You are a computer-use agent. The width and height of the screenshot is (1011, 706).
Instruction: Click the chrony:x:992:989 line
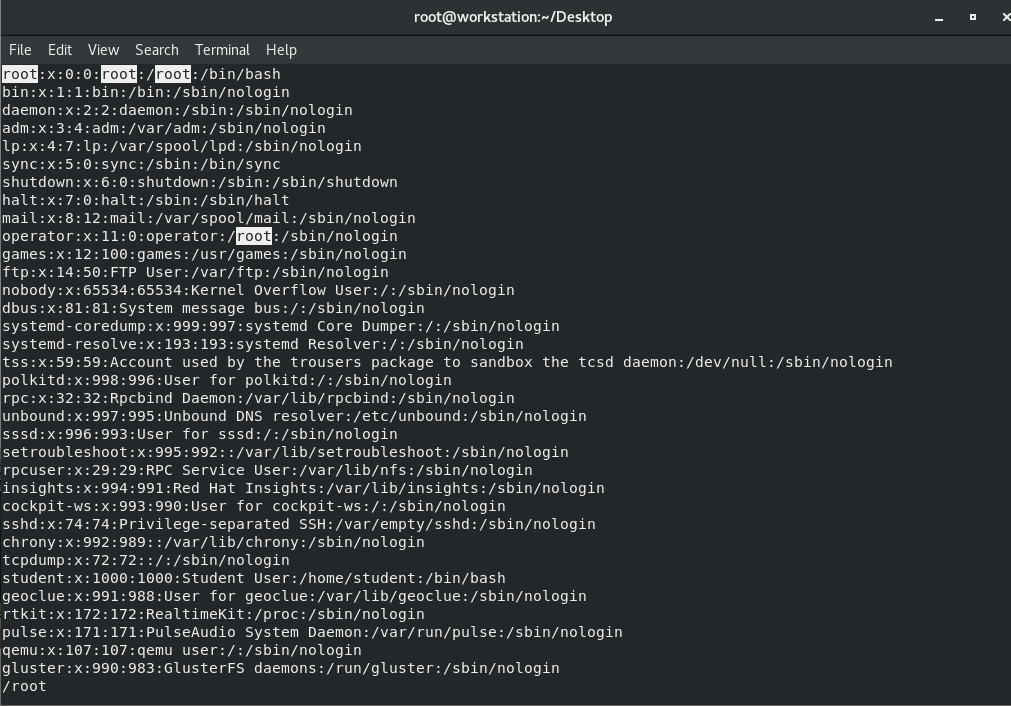point(213,543)
